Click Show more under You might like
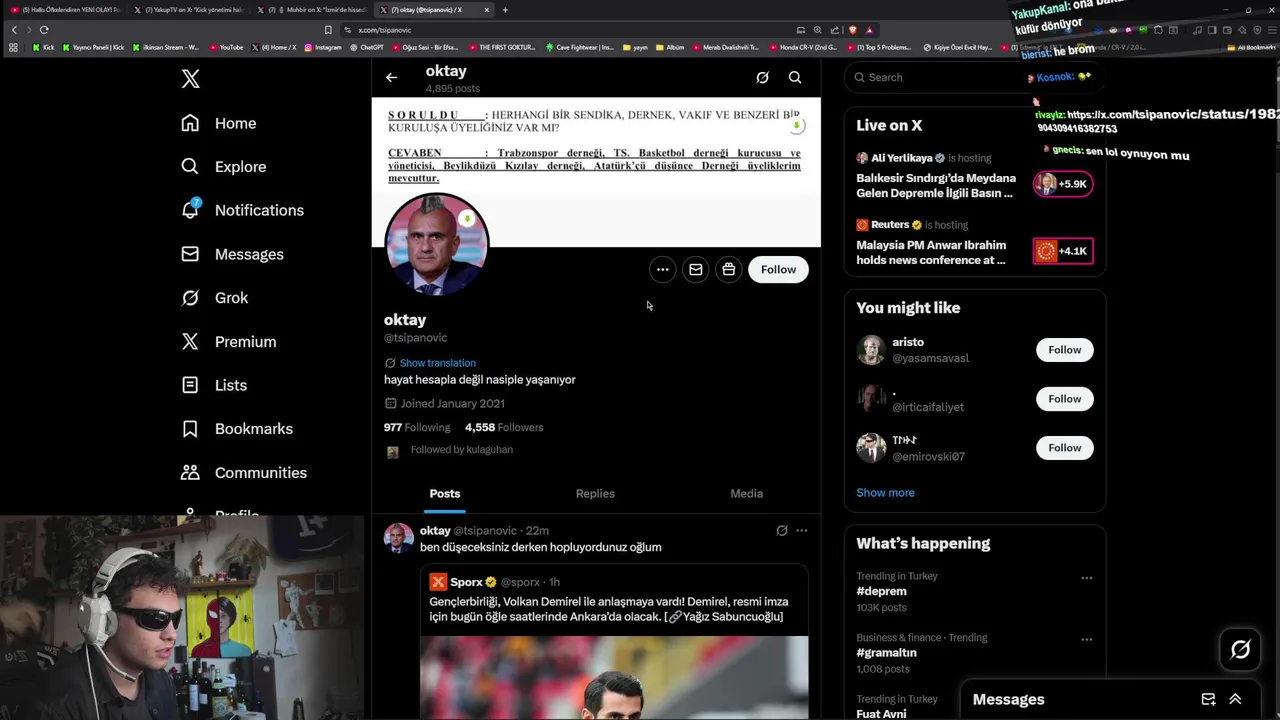 (x=885, y=493)
